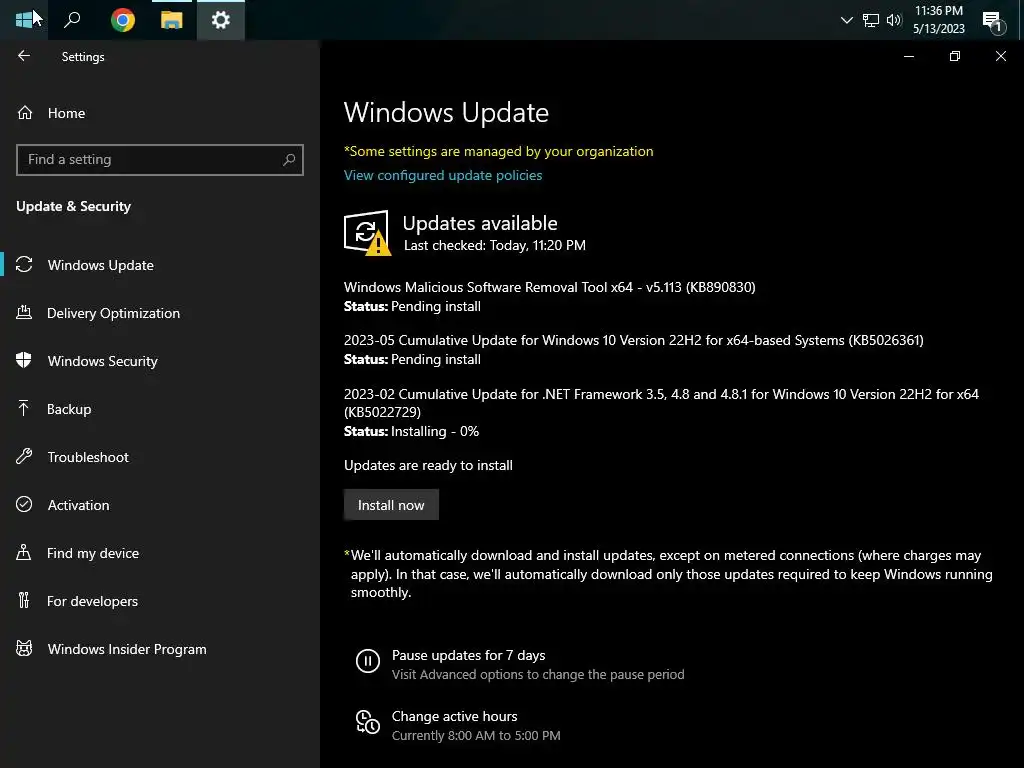Click the active hours clock icon
The width and height of the screenshot is (1024, 768).
click(368, 722)
